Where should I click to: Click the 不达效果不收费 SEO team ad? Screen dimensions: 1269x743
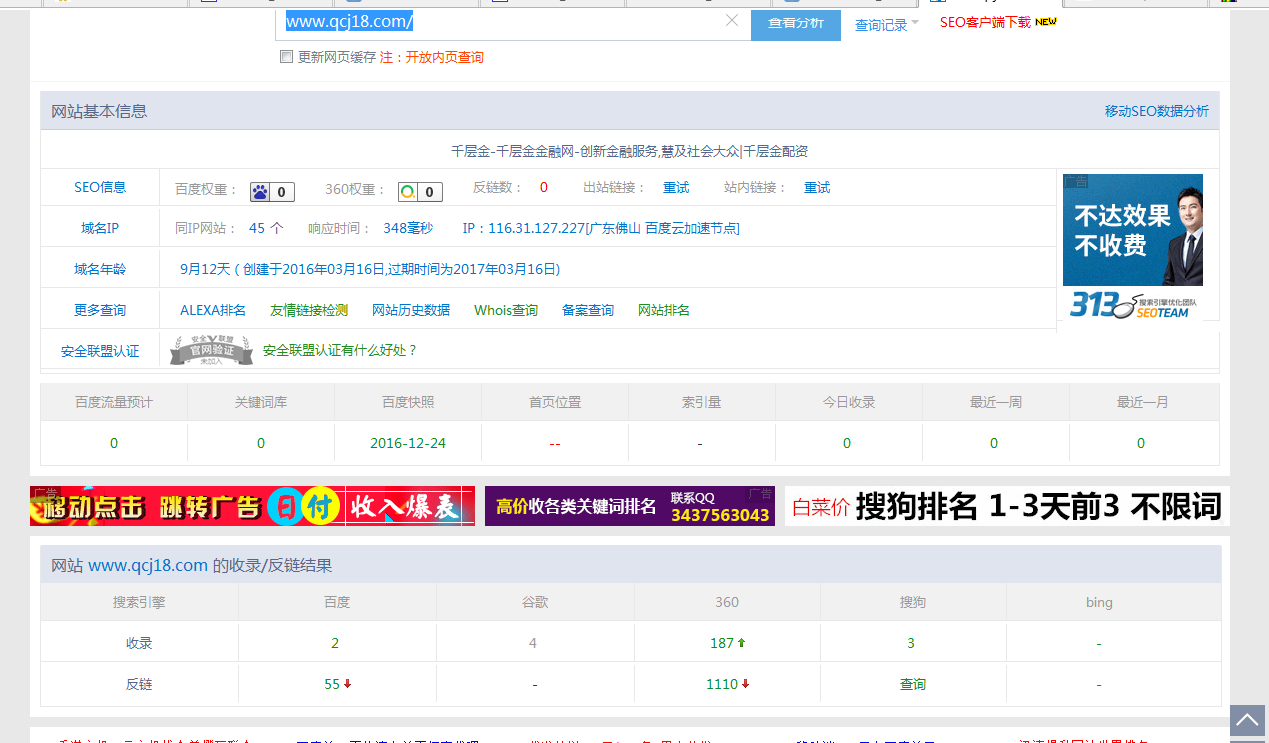pos(1132,246)
